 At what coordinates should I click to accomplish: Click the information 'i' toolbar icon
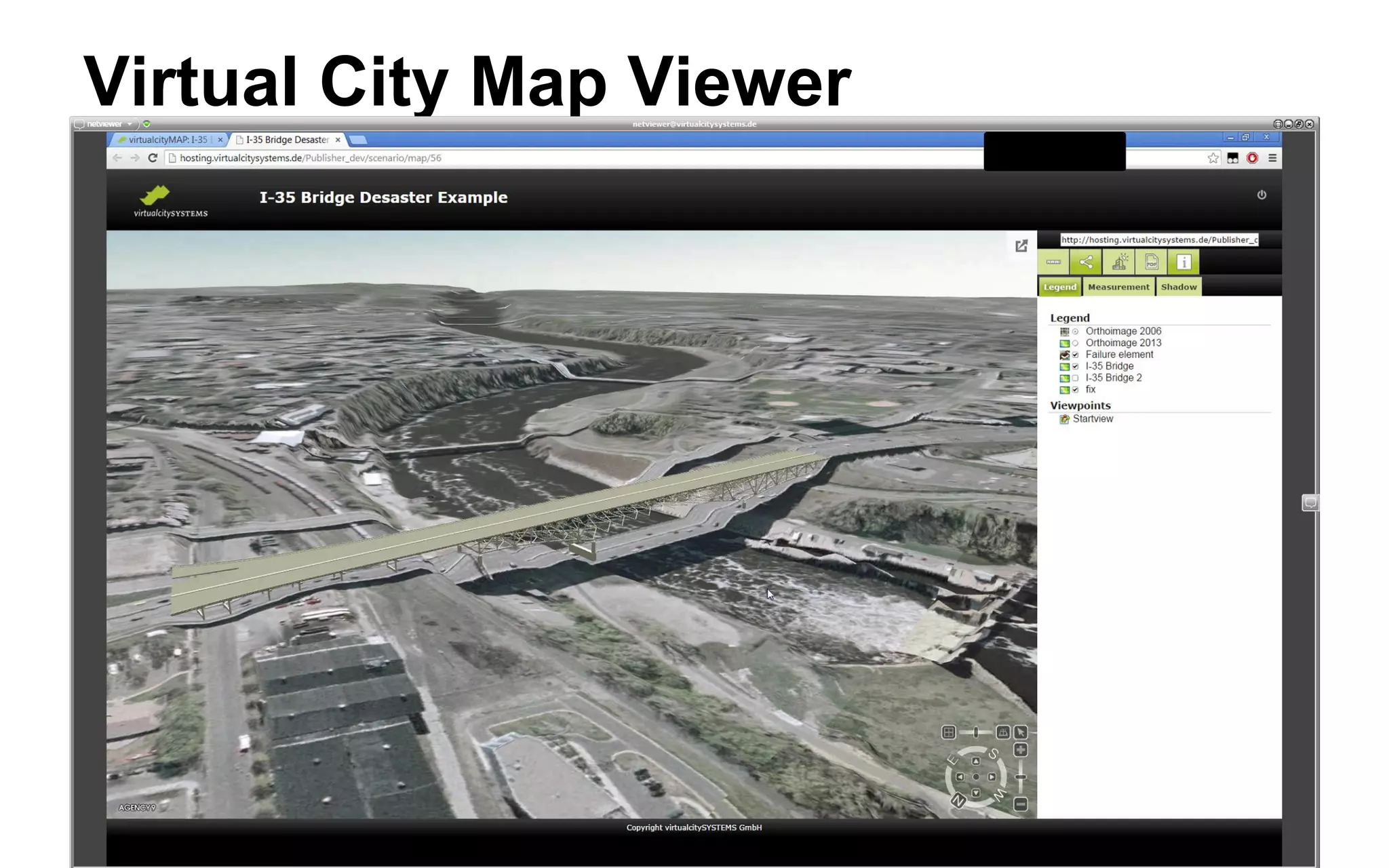pyautogui.click(x=1183, y=262)
